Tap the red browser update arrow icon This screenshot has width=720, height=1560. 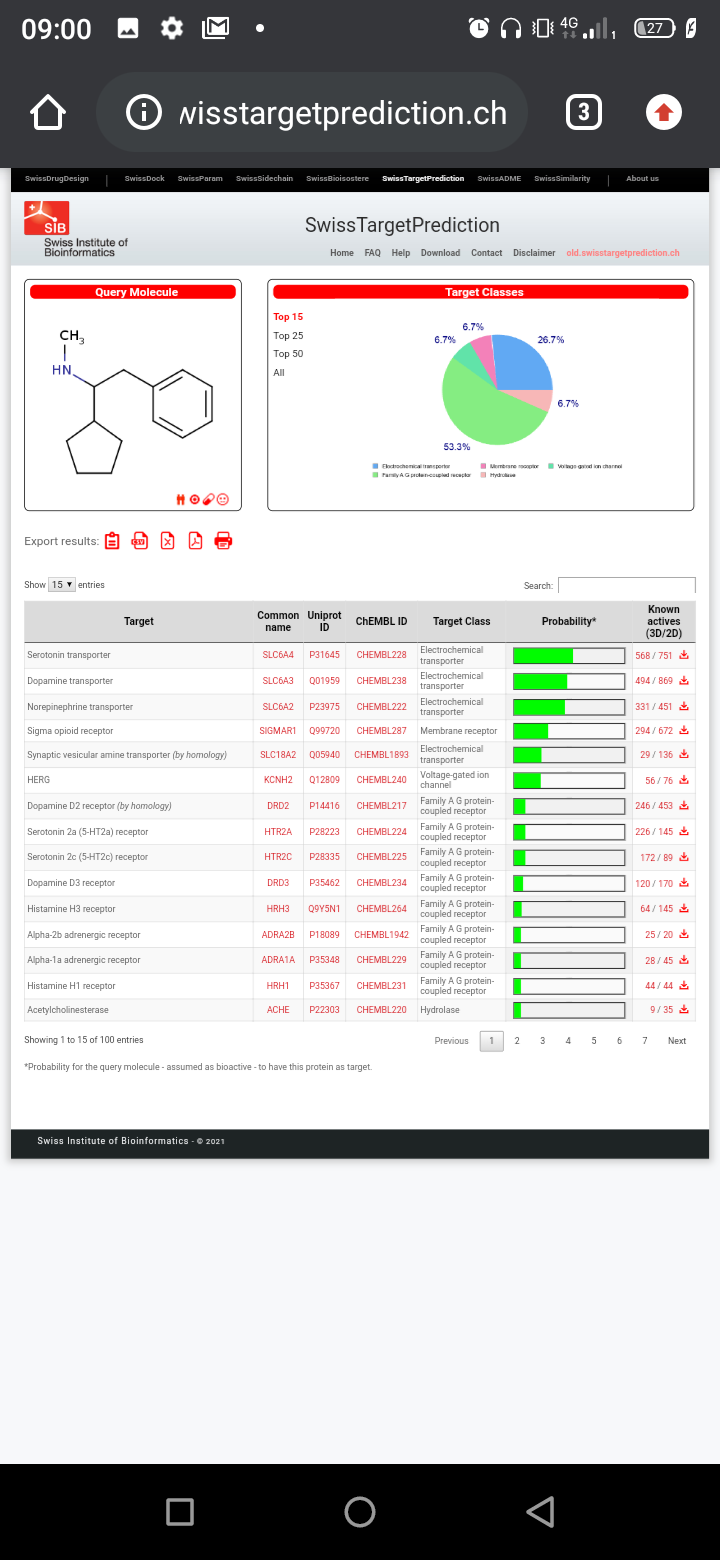pyautogui.click(x=663, y=113)
